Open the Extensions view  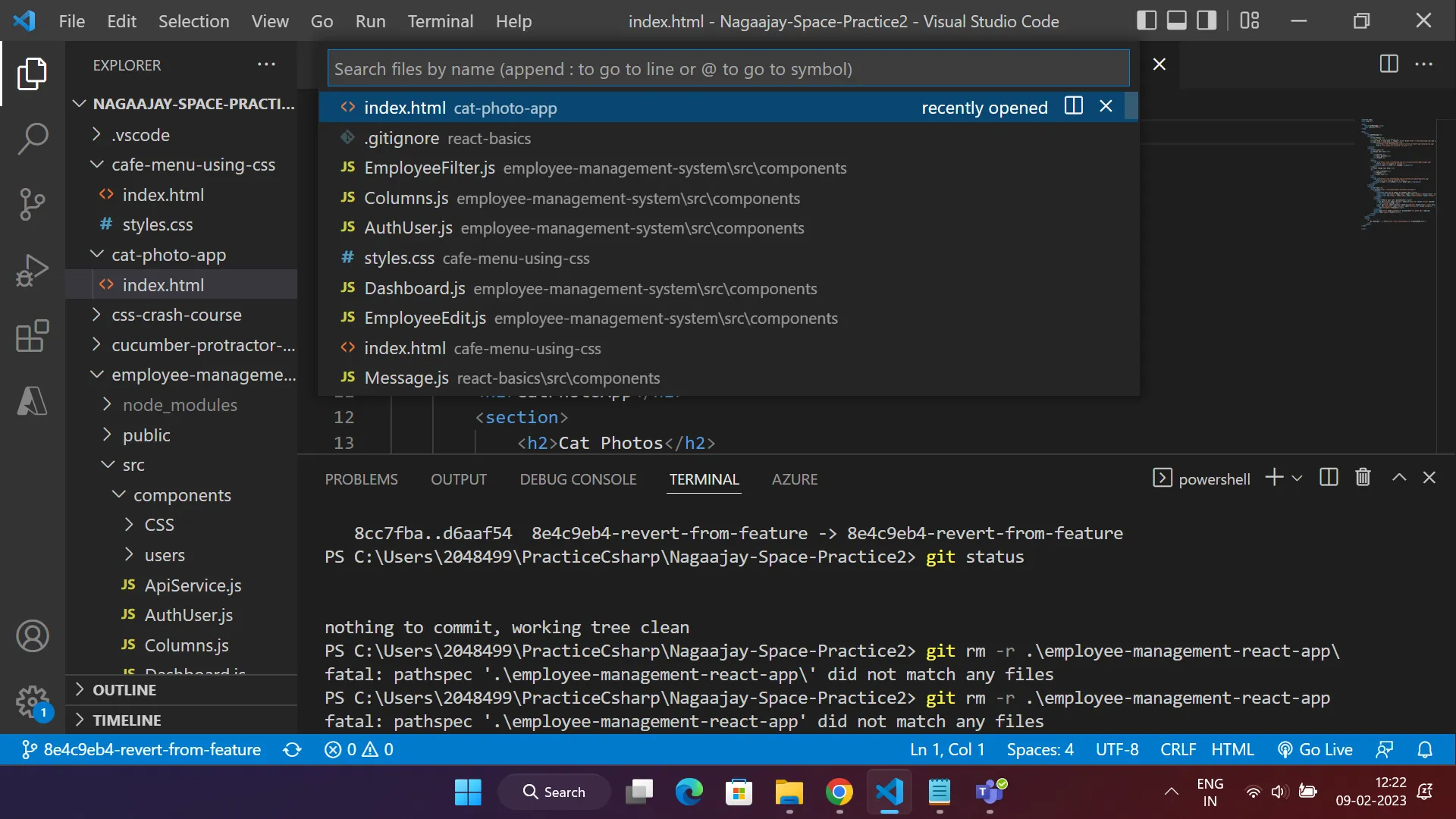pos(32,336)
